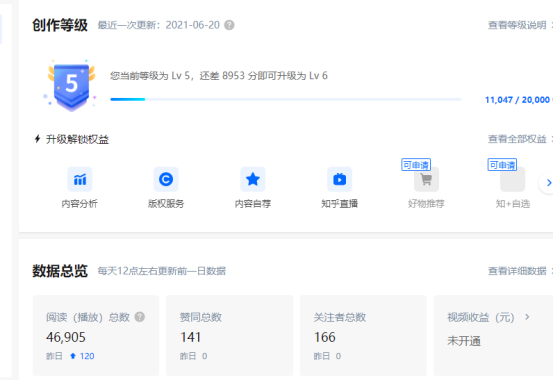Click the 数据总览 heading
The image size is (554, 381).
60,271
